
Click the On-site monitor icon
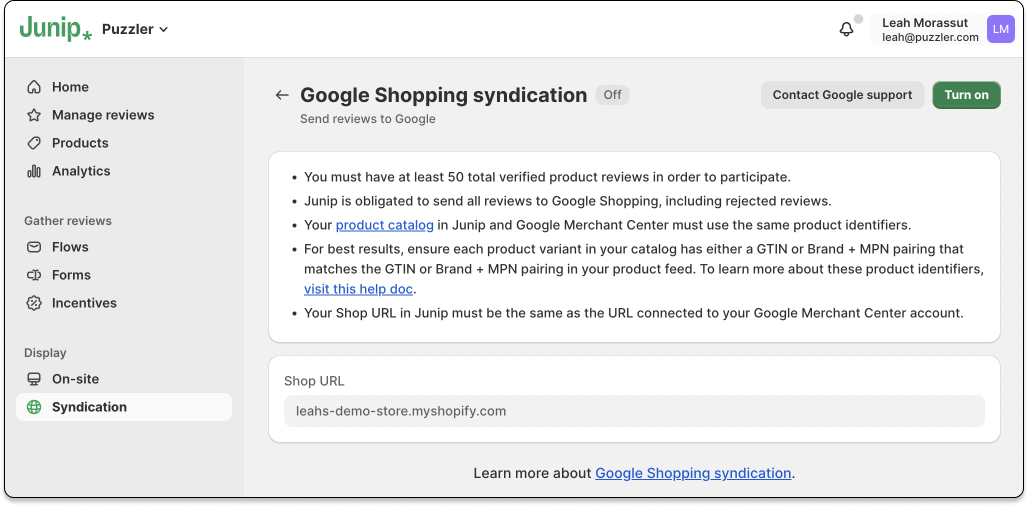(x=33, y=379)
